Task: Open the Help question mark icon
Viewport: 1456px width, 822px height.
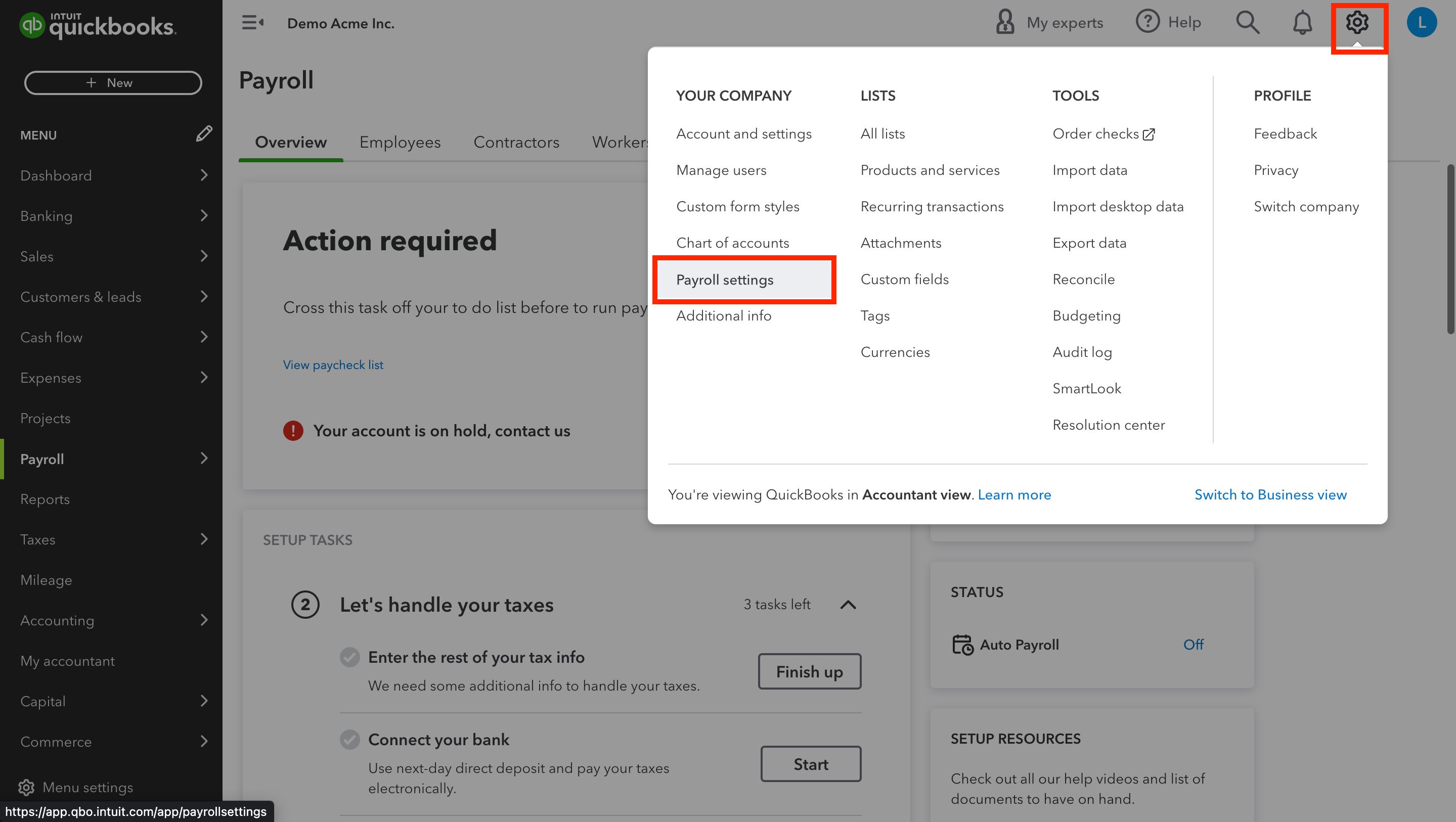Action: click(x=1148, y=21)
